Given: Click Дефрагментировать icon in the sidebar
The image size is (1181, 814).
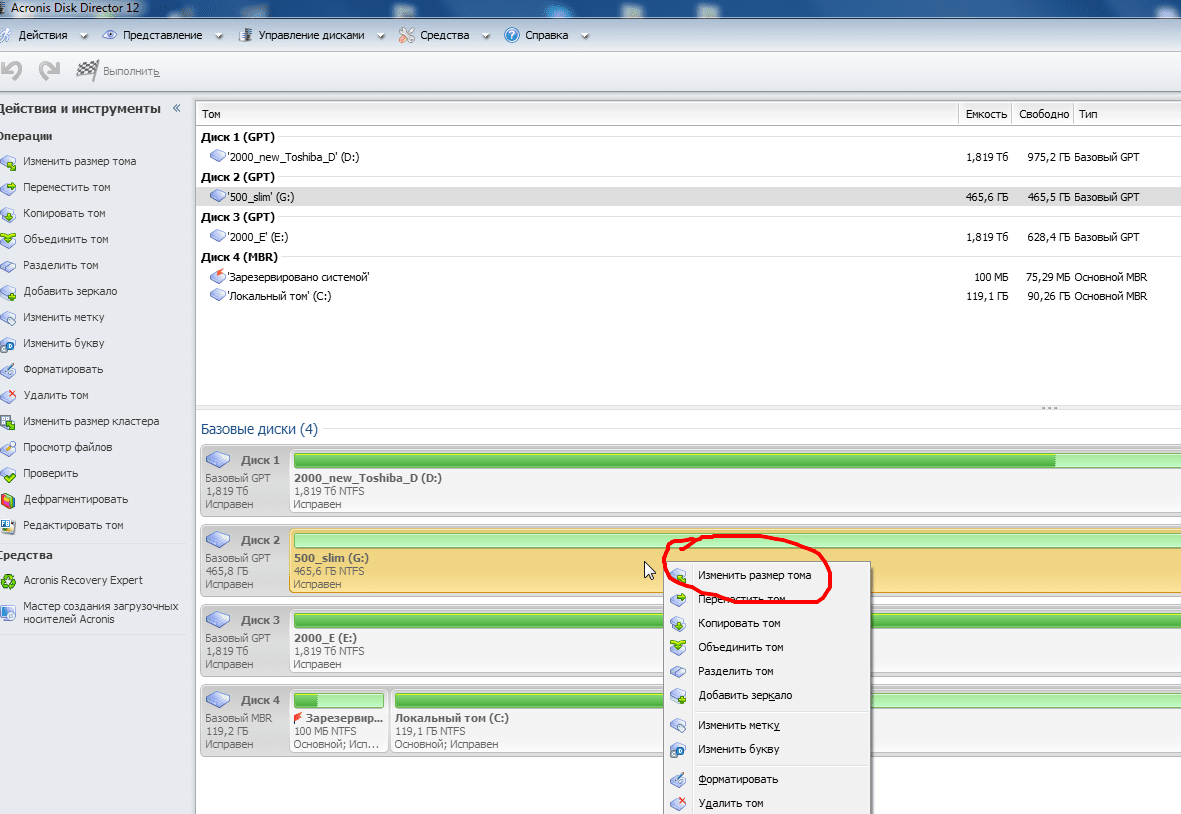Looking at the screenshot, I should coord(8,500).
